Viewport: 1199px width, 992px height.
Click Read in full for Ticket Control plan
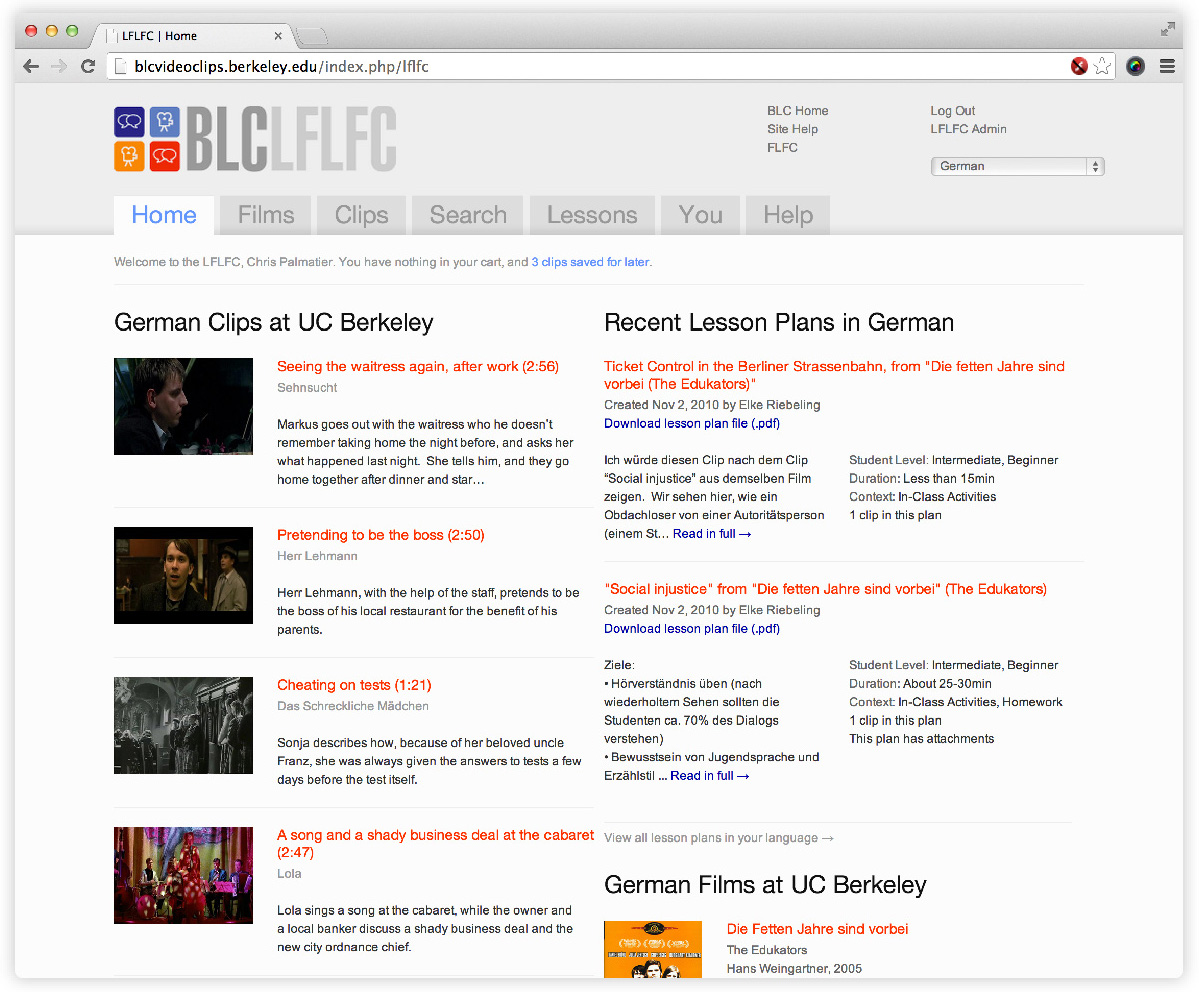pos(712,534)
